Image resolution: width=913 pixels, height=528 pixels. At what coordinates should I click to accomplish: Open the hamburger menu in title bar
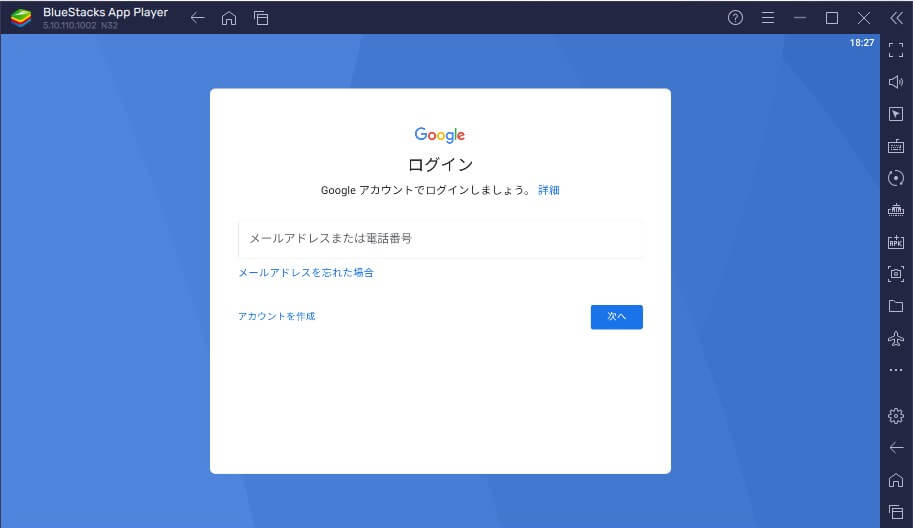[767, 18]
